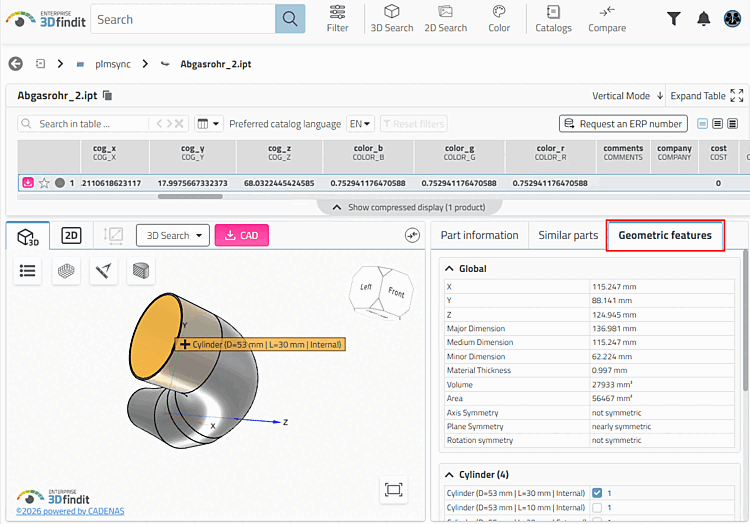
Task: Switch to medium row density icon
Action: 717,124
